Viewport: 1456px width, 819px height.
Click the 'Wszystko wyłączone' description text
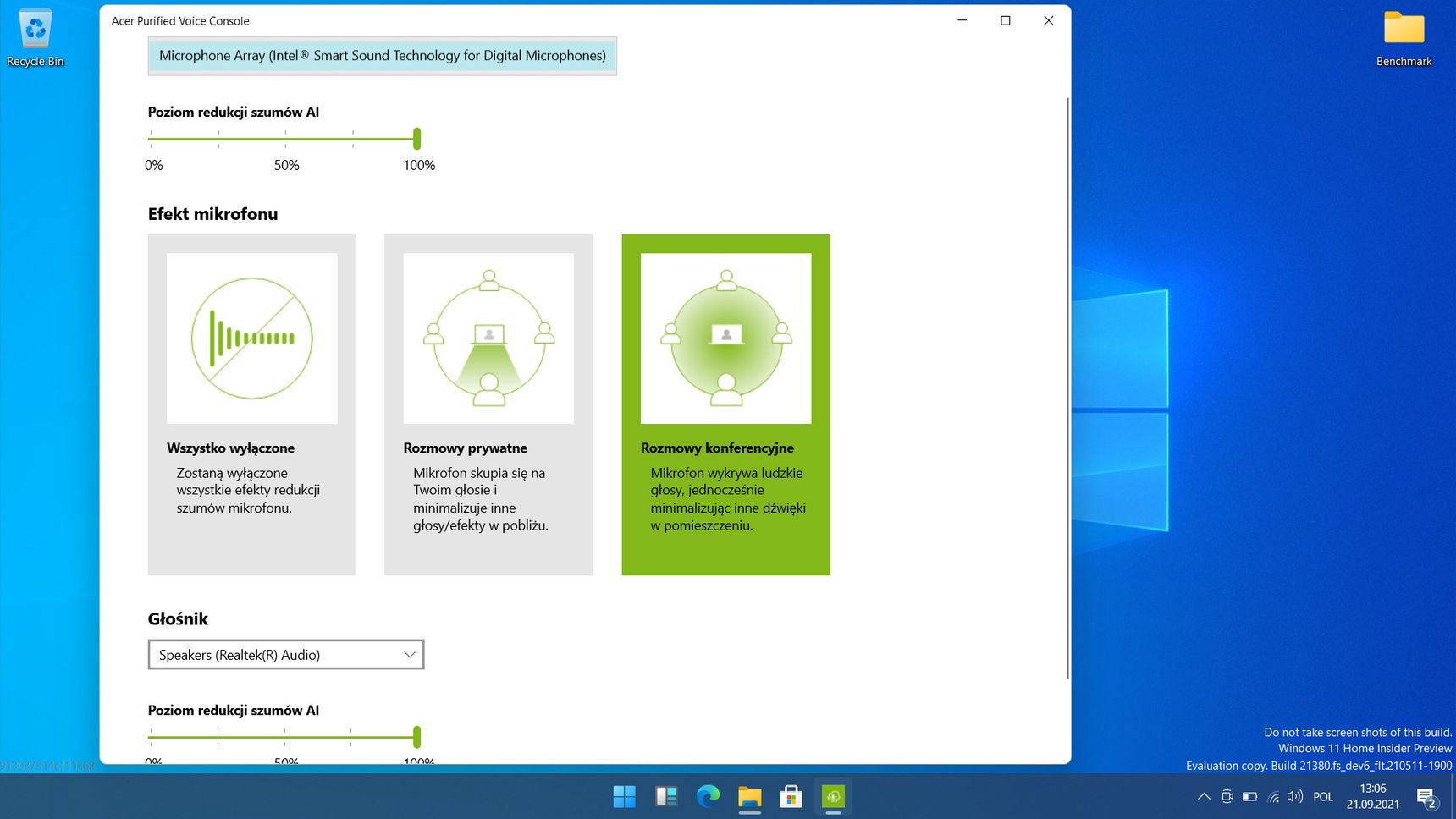pyautogui.click(x=248, y=491)
